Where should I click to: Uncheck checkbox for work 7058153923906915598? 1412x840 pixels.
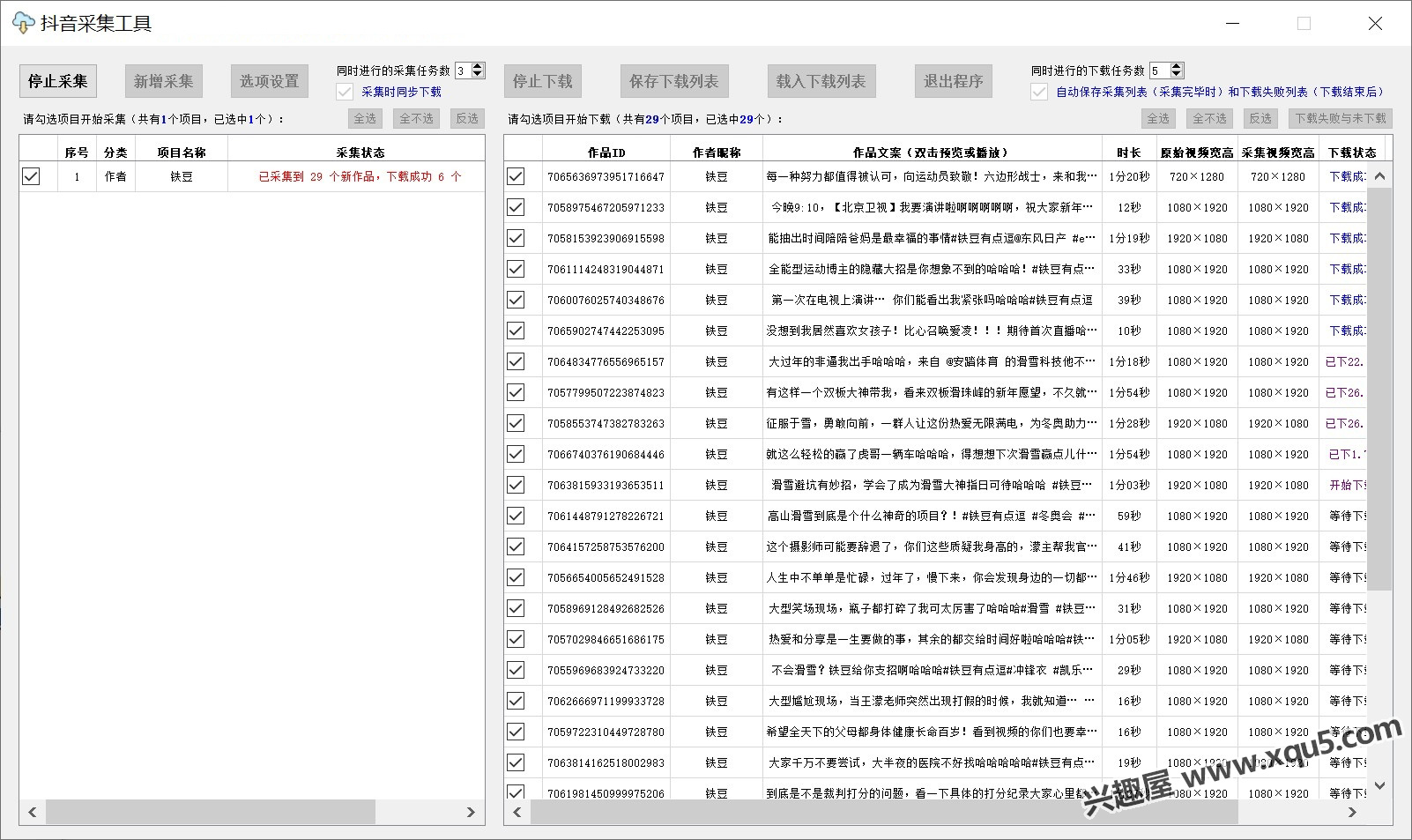[x=516, y=238]
